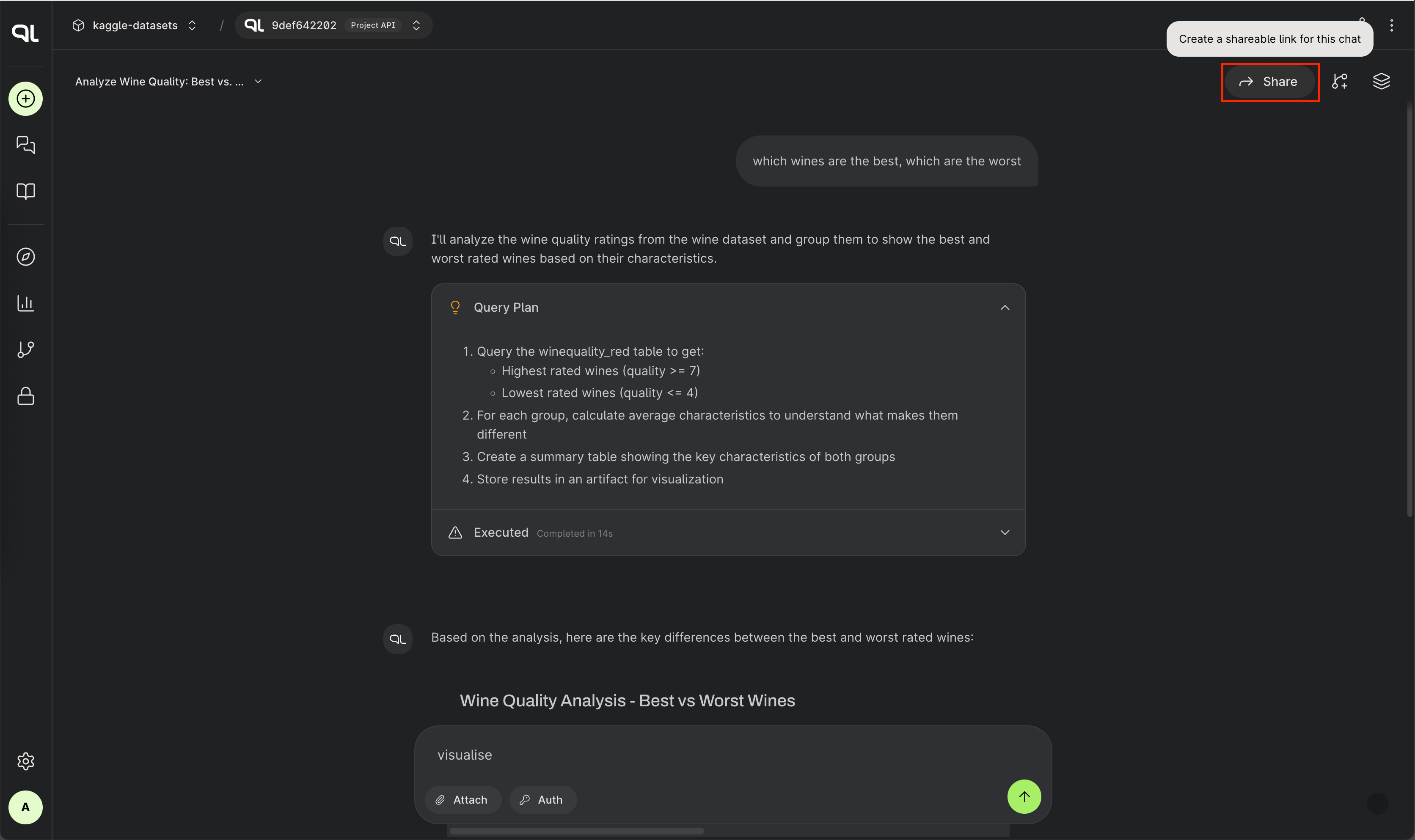Image resolution: width=1415 pixels, height=840 pixels.
Task: Click the green new chat plus icon
Action: [25, 99]
